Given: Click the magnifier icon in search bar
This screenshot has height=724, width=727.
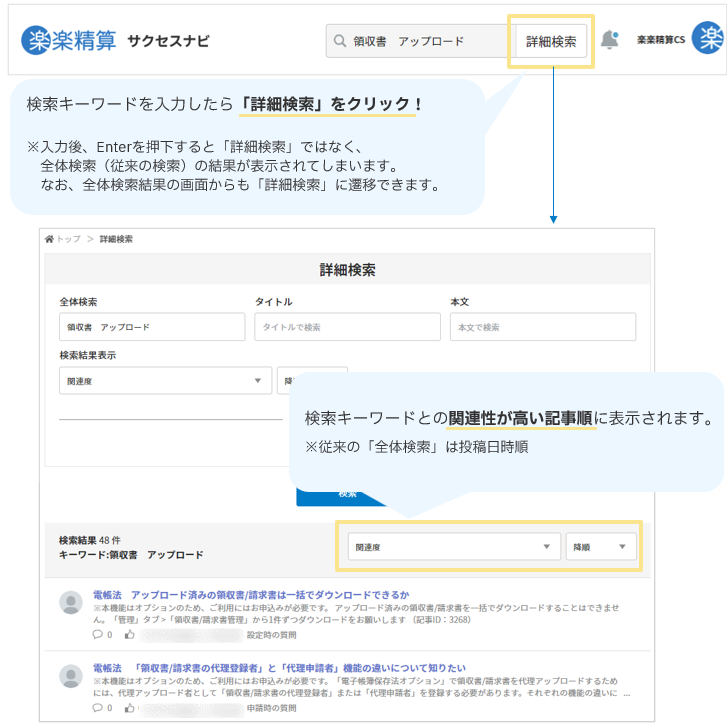Looking at the screenshot, I should 339,42.
